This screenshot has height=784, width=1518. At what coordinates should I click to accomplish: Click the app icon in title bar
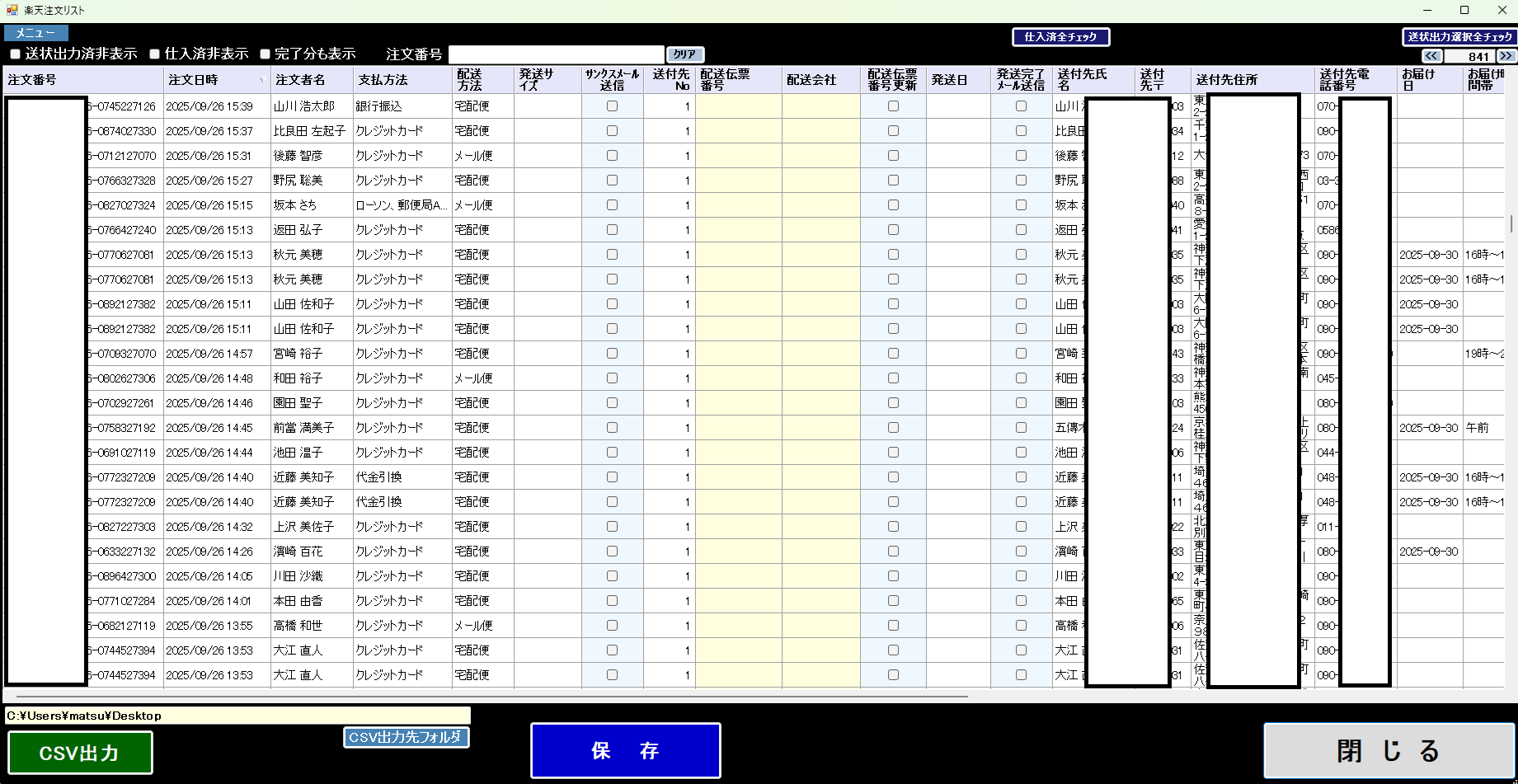12,10
